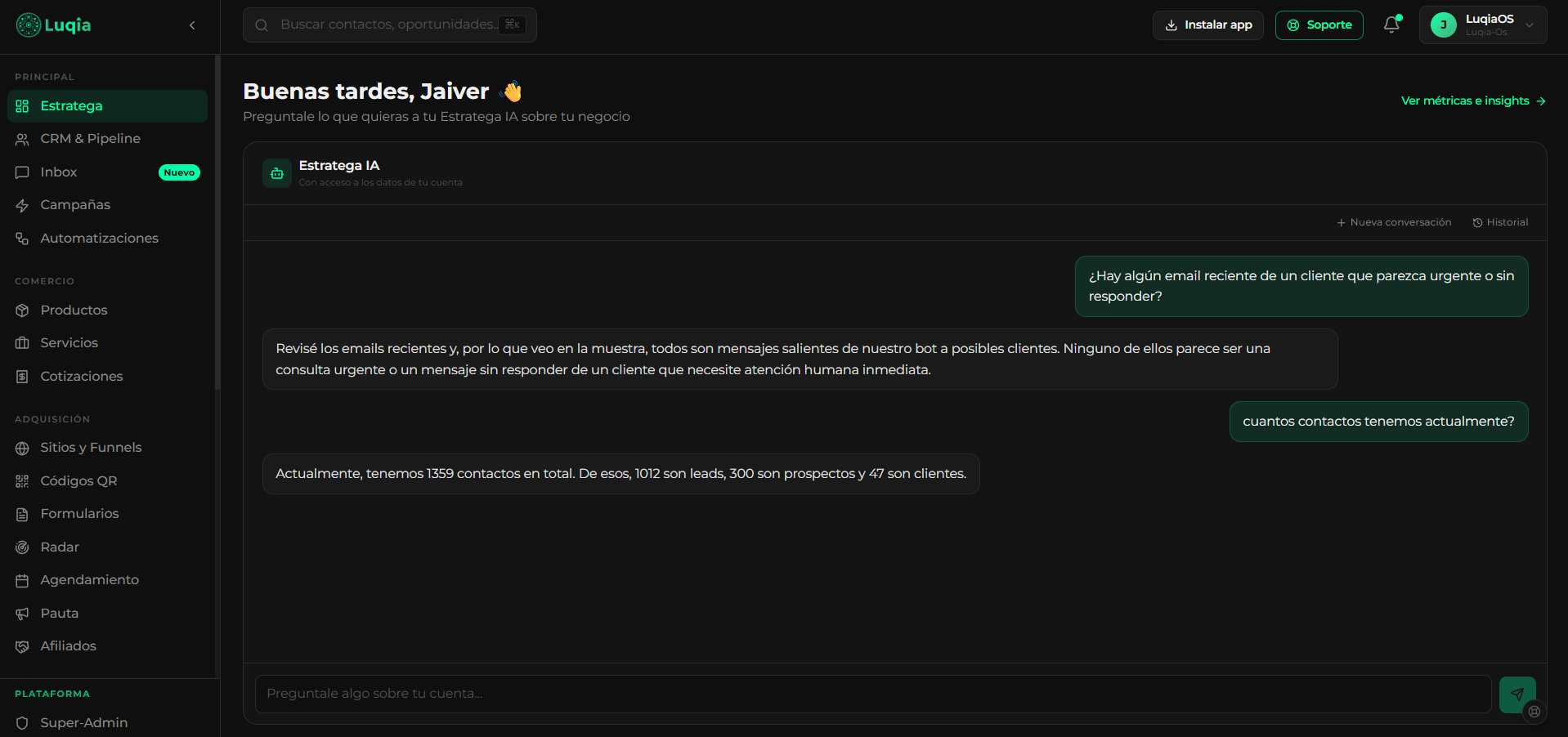Open Radar target icon

point(22,547)
